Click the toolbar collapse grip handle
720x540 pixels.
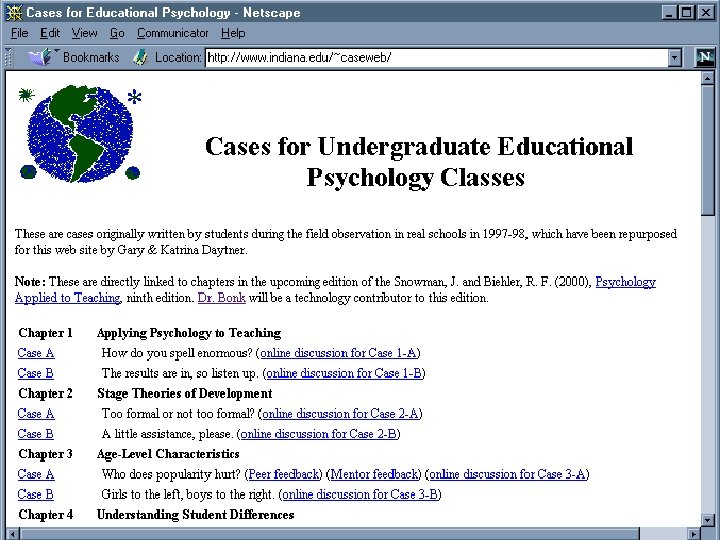pos(8,57)
